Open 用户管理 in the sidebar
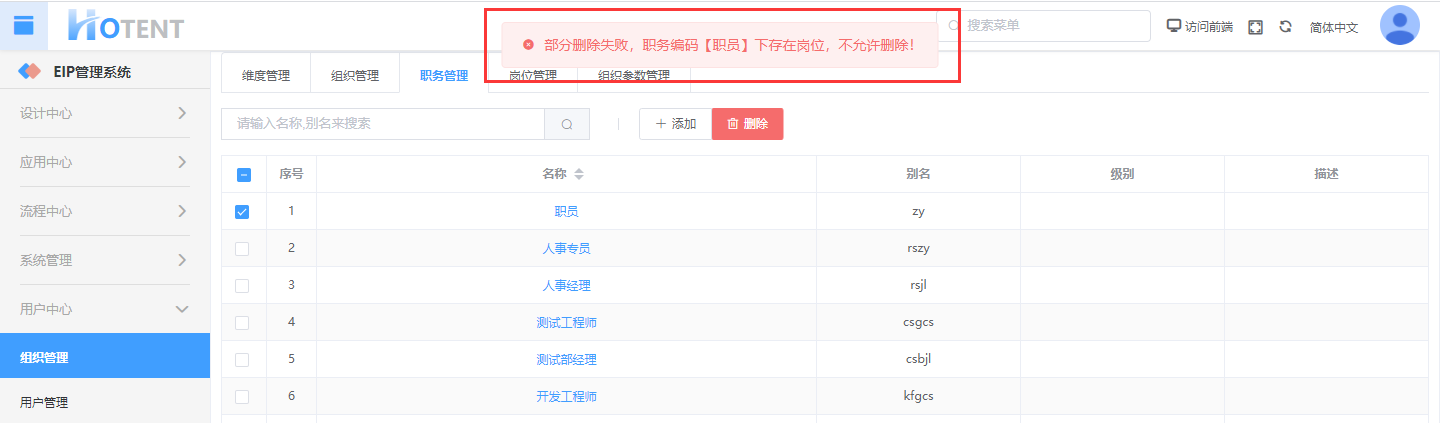The height and width of the screenshot is (423, 1440). (105, 402)
